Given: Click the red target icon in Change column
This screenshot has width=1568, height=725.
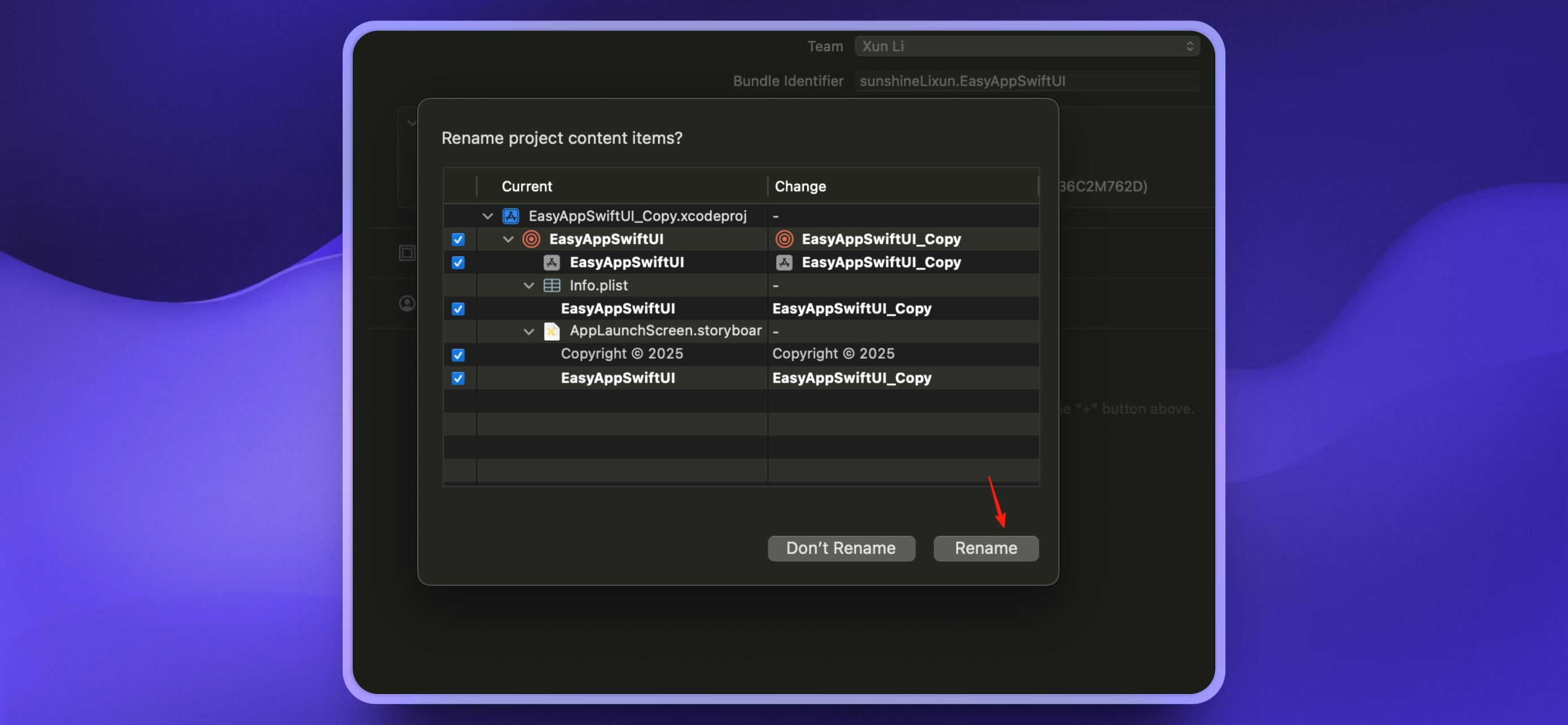Looking at the screenshot, I should 783,239.
